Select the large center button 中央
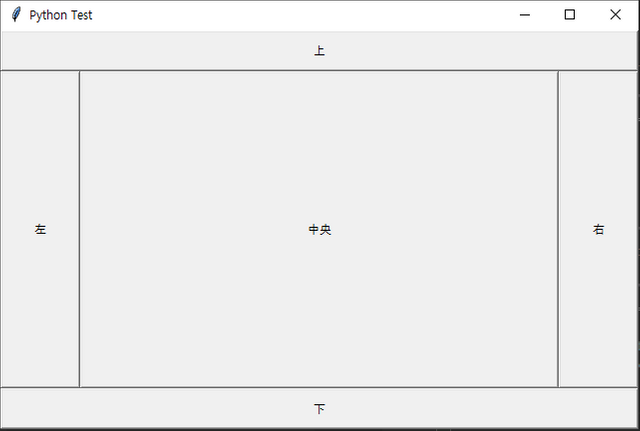The image size is (640, 431). pos(319,229)
